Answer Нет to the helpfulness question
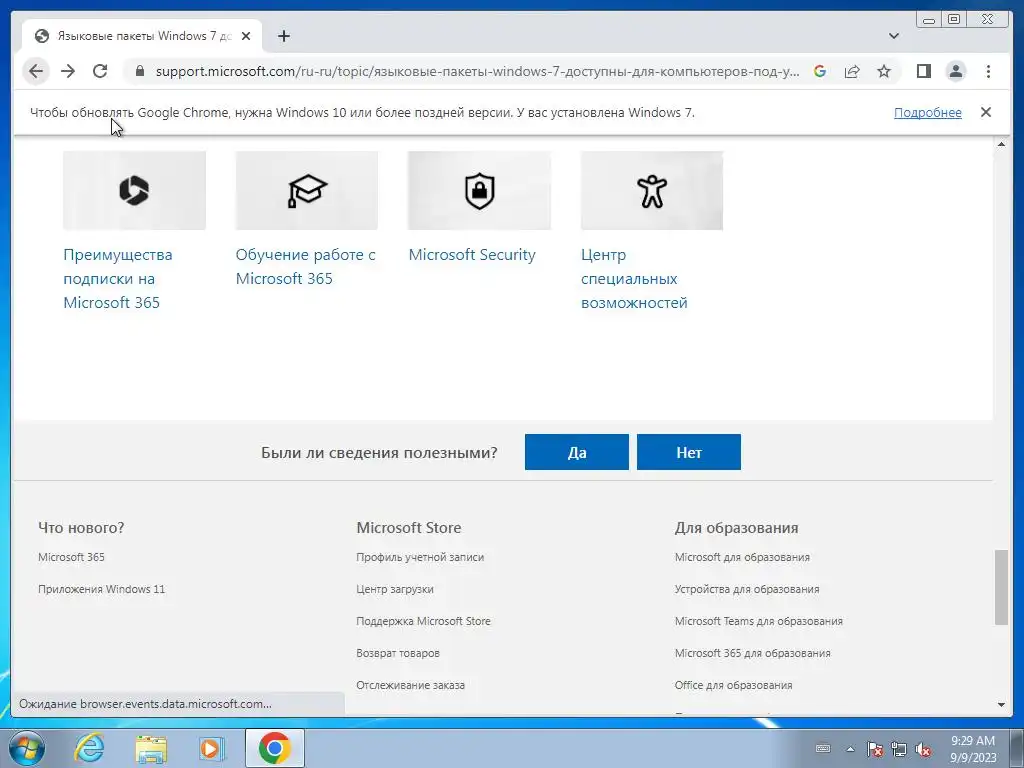This screenshot has width=1024, height=768. tap(689, 452)
